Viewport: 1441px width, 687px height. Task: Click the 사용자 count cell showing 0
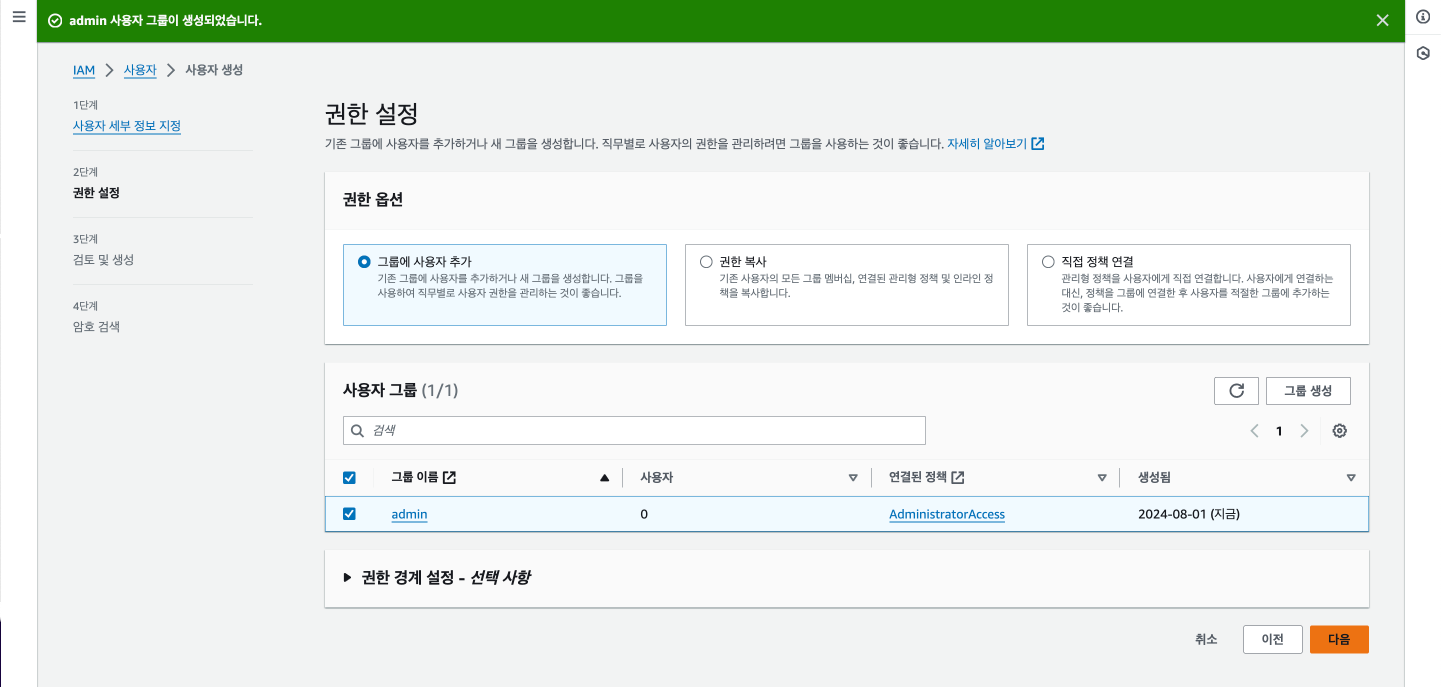coord(644,514)
